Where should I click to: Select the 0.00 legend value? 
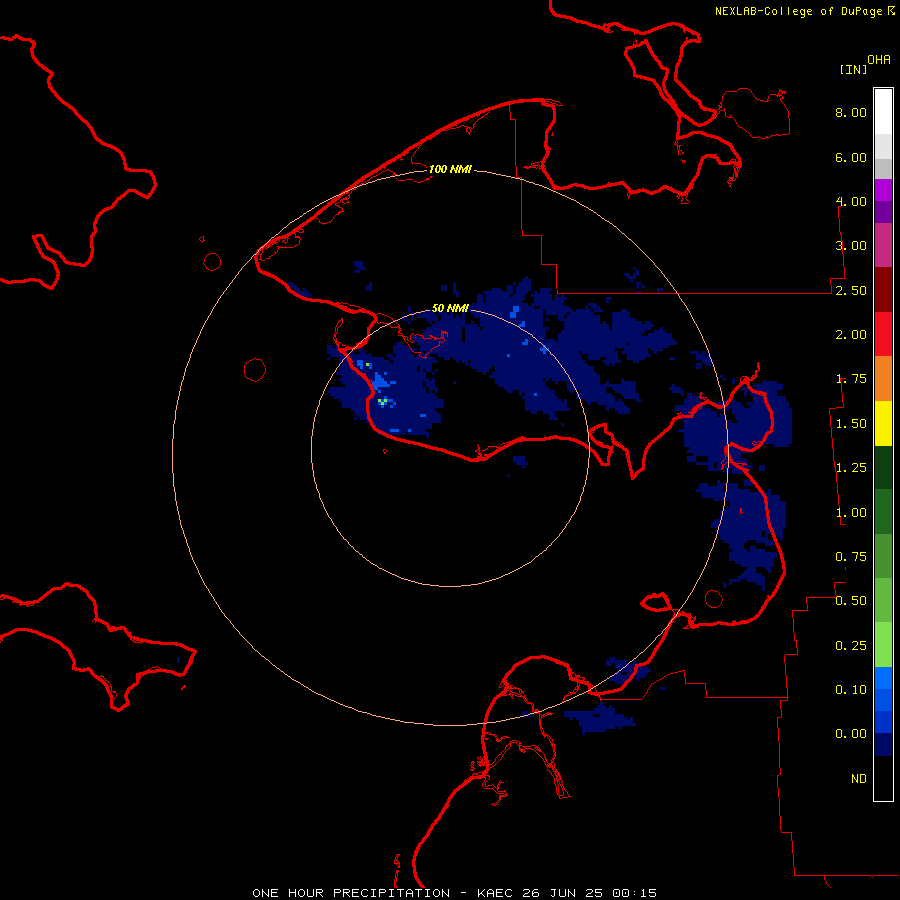tap(851, 734)
